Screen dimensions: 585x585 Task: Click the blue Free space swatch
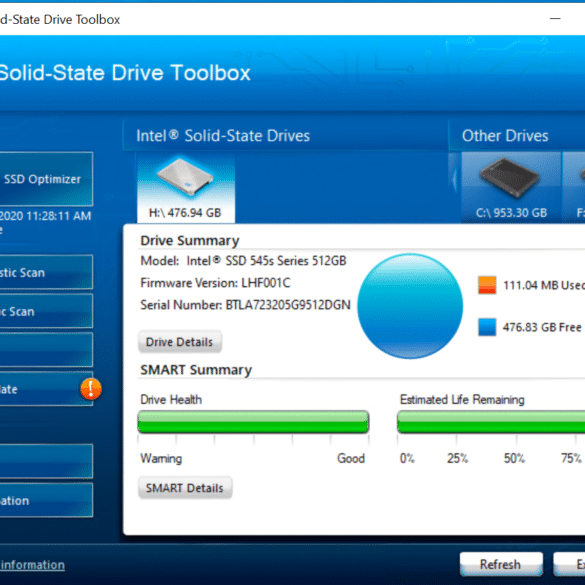[487, 327]
